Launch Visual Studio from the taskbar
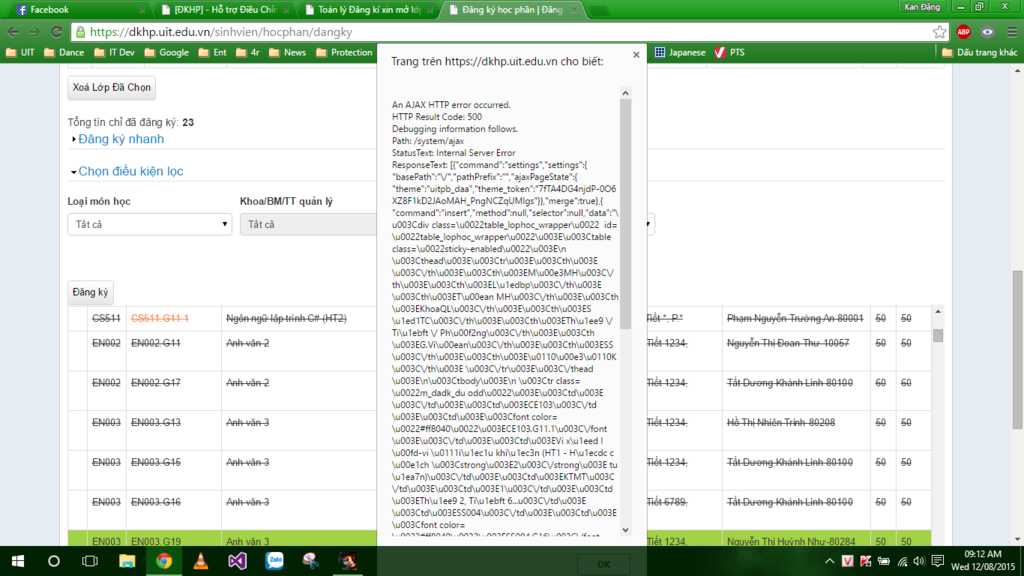This screenshot has height=576, width=1024. coord(237,561)
